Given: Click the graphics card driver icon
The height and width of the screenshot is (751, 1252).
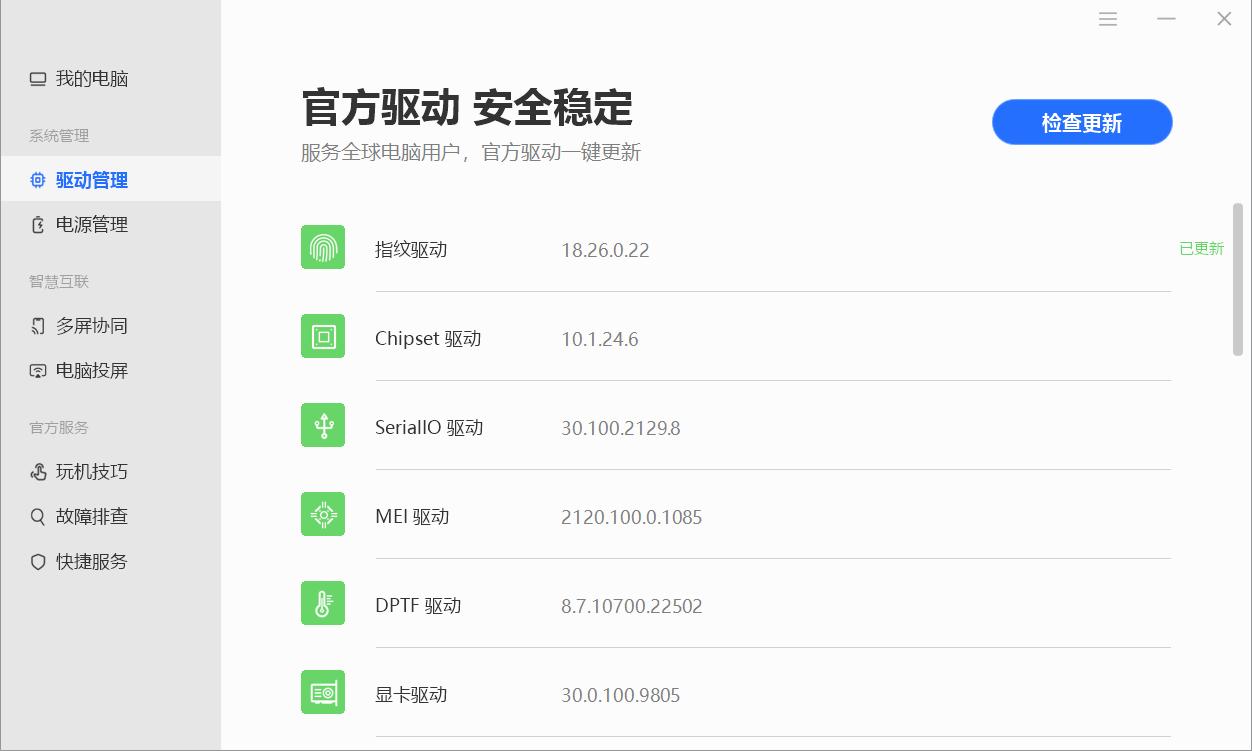Looking at the screenshot, I should (x=322, y=692).
